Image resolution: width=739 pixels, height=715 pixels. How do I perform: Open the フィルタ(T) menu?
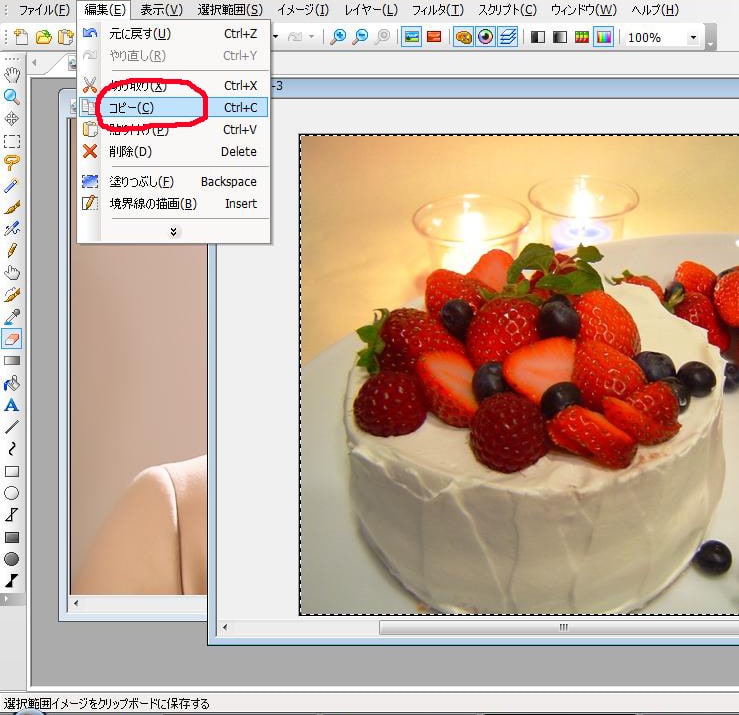[438, 10]
